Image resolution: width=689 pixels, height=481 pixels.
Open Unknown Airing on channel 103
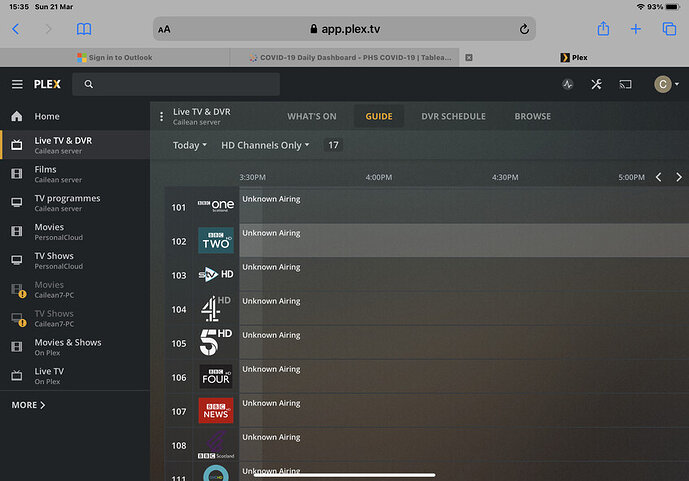point(464,275)
